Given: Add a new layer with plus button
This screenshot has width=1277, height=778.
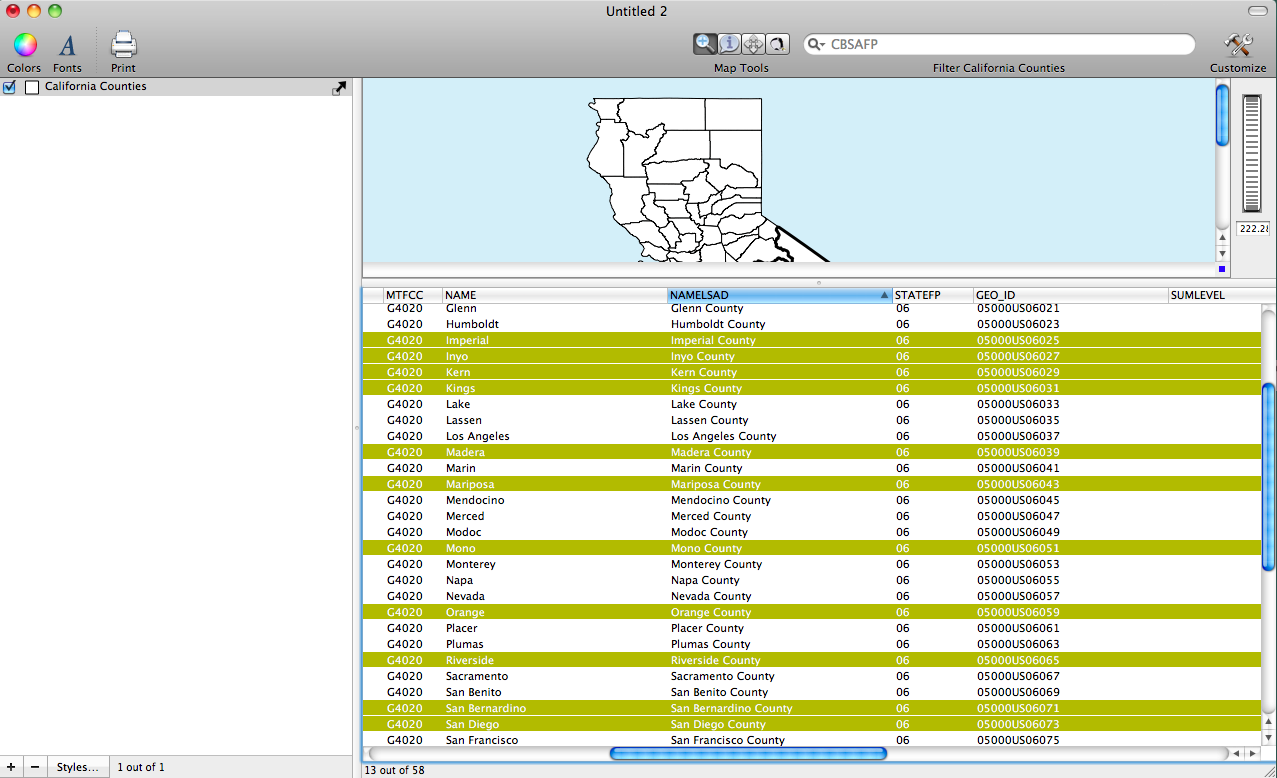Looking at the screenshot, I should [11, 767].
